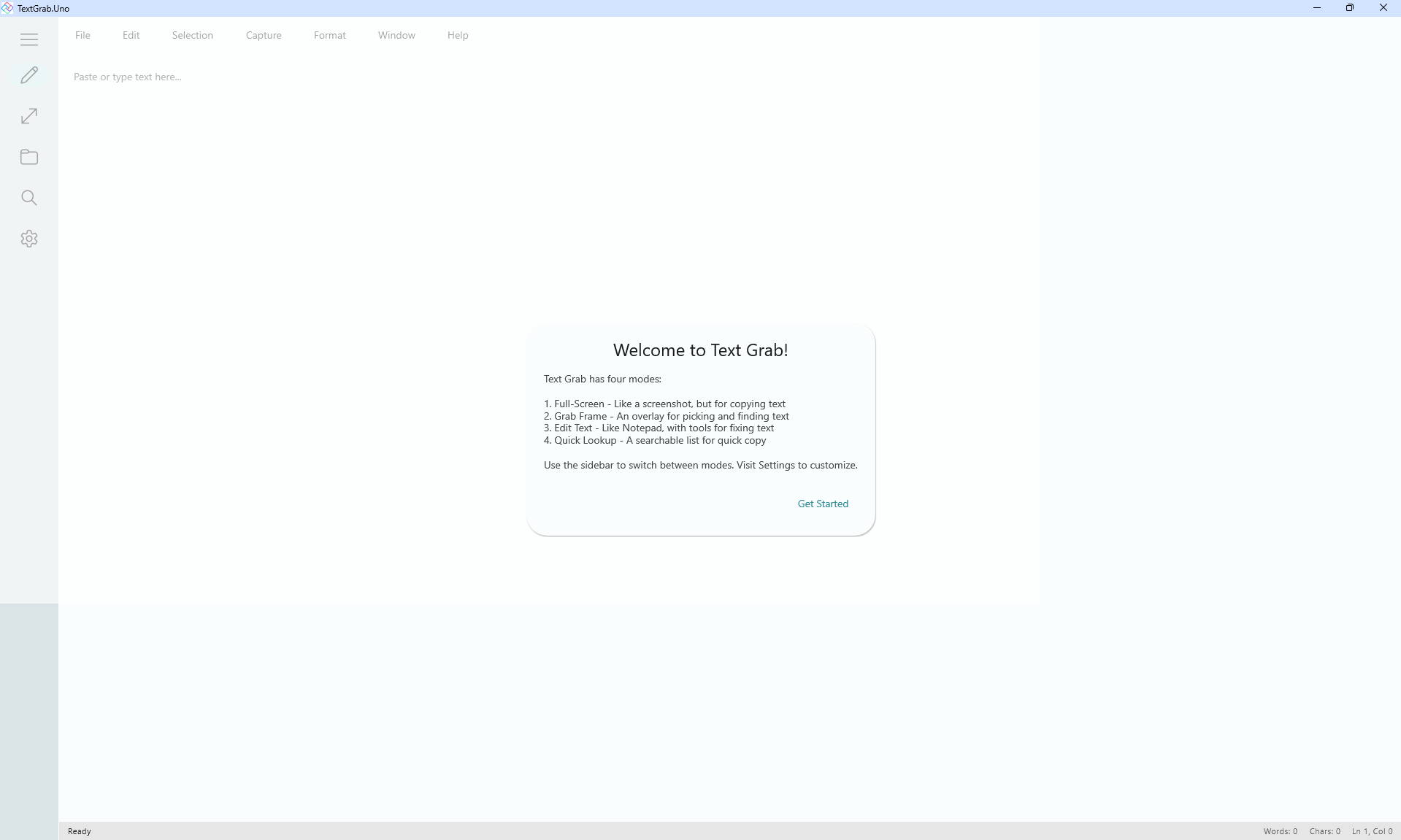Image resolution: width=1401 pixels, height=840 pixels.
Task: Click the diagonal arrows icon in sidebar
Action: (29, 116)
